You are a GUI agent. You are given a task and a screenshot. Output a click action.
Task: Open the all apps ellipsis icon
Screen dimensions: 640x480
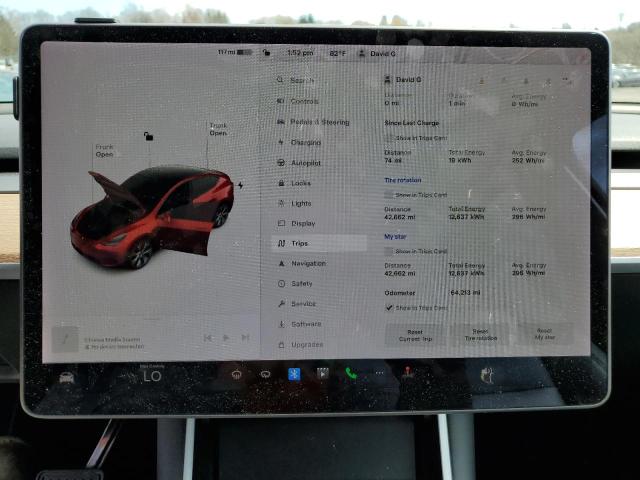[380, 373]
